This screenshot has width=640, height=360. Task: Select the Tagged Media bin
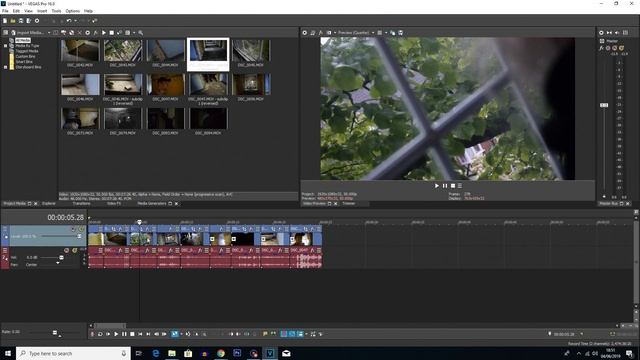point(27,51)
